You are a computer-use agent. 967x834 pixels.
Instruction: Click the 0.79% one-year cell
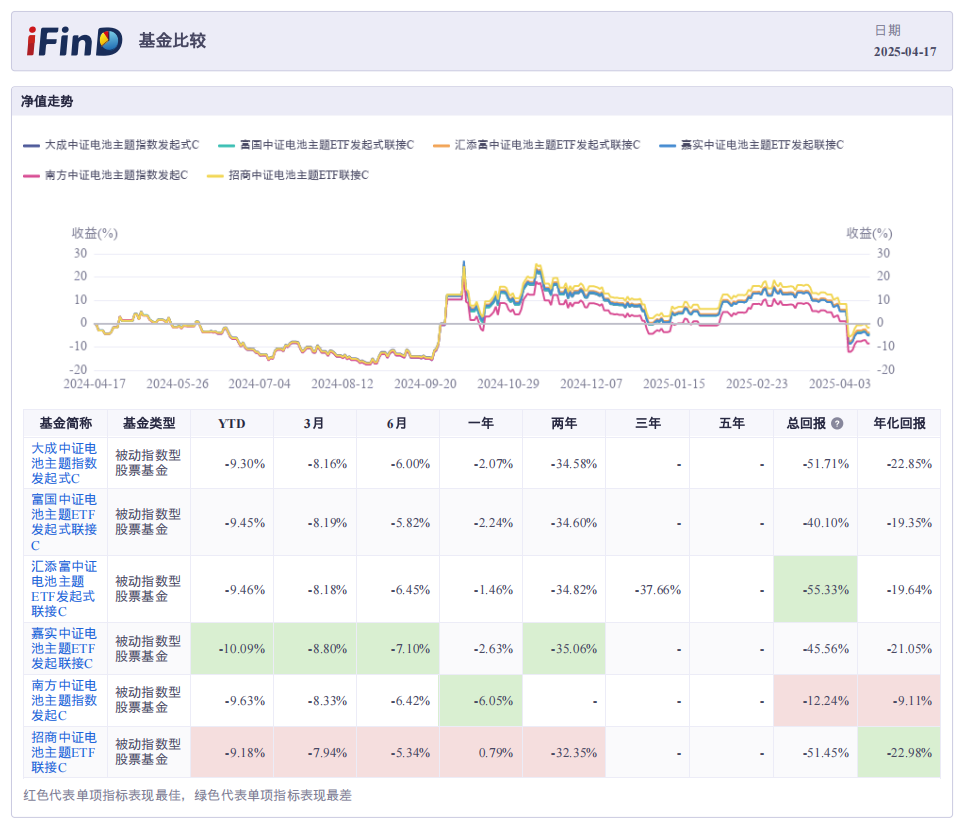[480, 753]
